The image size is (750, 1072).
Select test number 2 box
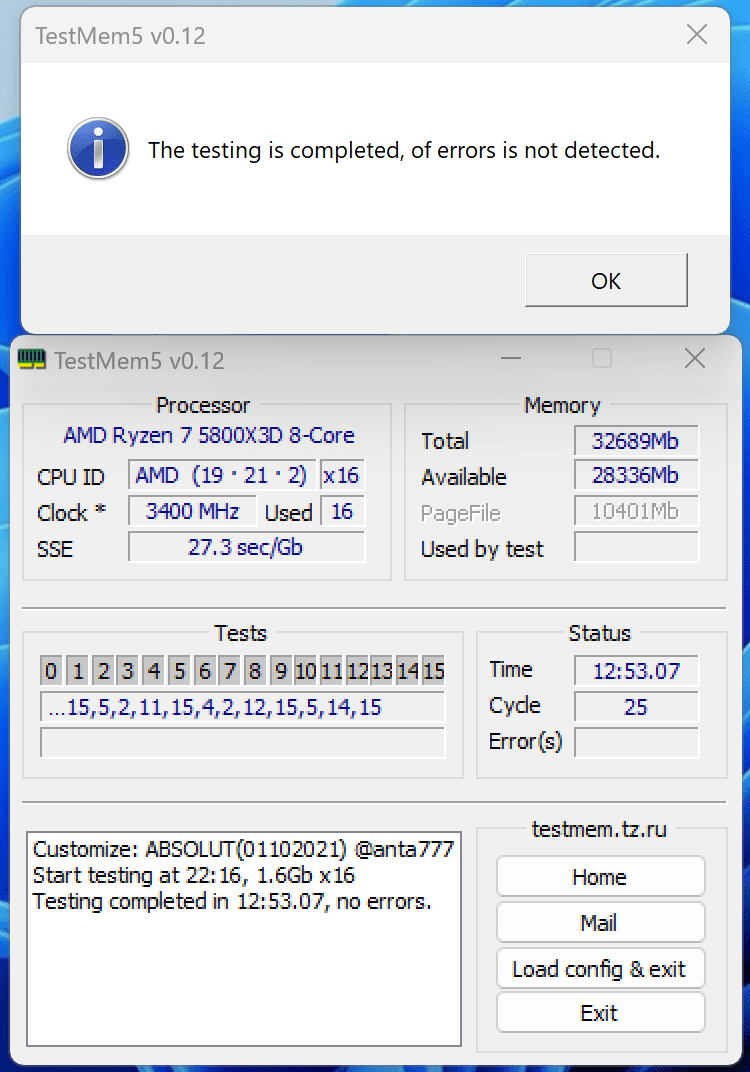point(103,671)
